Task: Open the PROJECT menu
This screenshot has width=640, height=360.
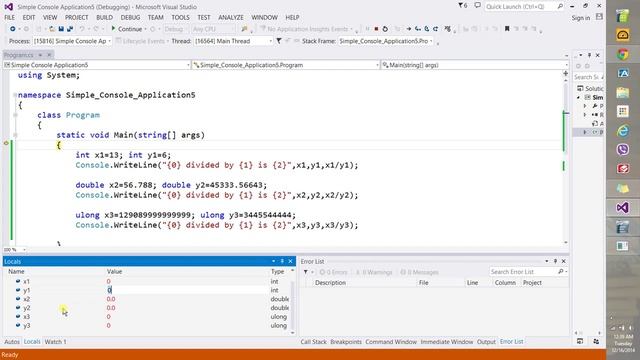Action: click(76, 18)
